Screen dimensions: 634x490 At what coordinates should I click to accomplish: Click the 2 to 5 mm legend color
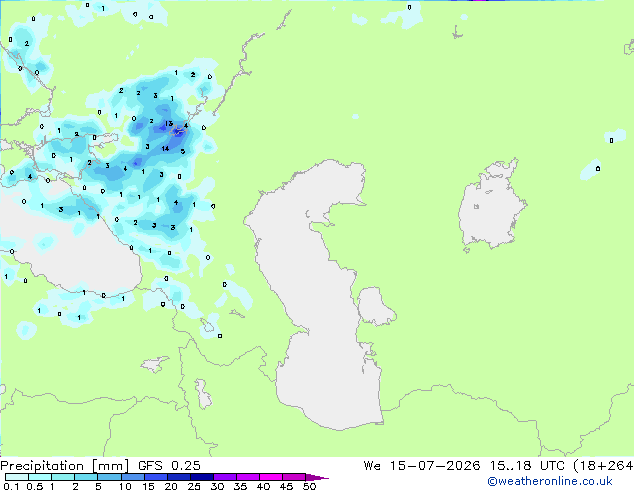click(x=86, y=477)
